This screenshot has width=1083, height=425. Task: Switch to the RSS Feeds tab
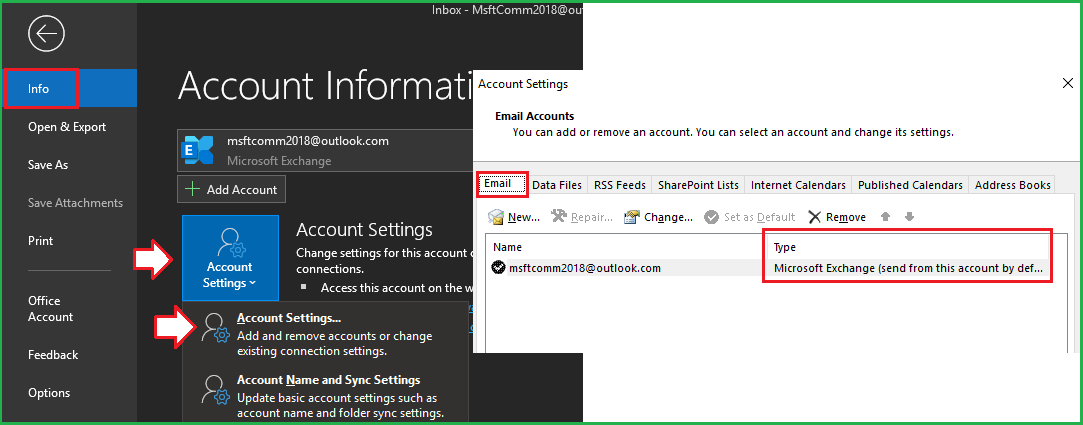point(620,185)
